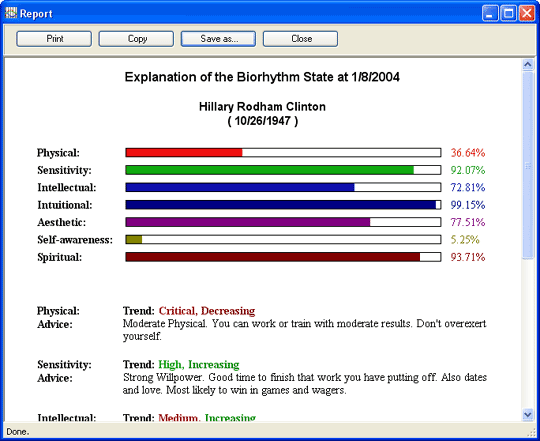Screen dimensions: 540x441
Task: Click the 92.07% Sensitivity value
Action: pos(468,170)
